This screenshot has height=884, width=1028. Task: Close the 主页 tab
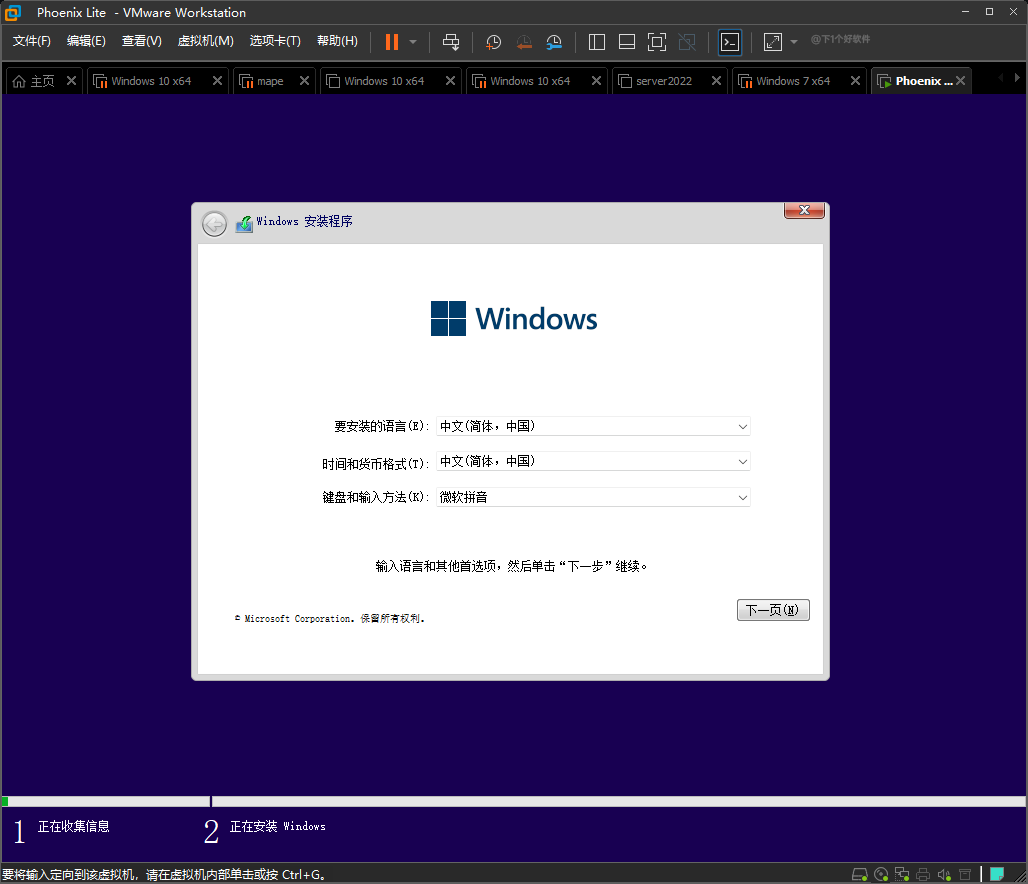click(x=71, y=81)
